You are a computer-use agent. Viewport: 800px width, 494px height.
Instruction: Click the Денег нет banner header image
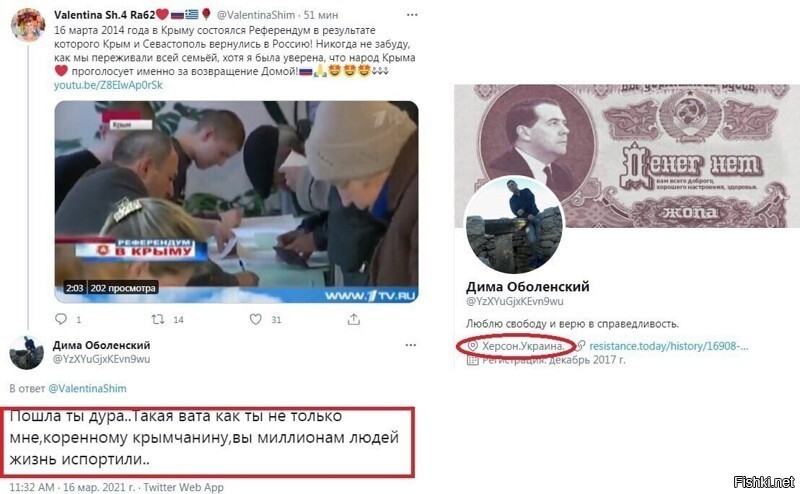627,156
